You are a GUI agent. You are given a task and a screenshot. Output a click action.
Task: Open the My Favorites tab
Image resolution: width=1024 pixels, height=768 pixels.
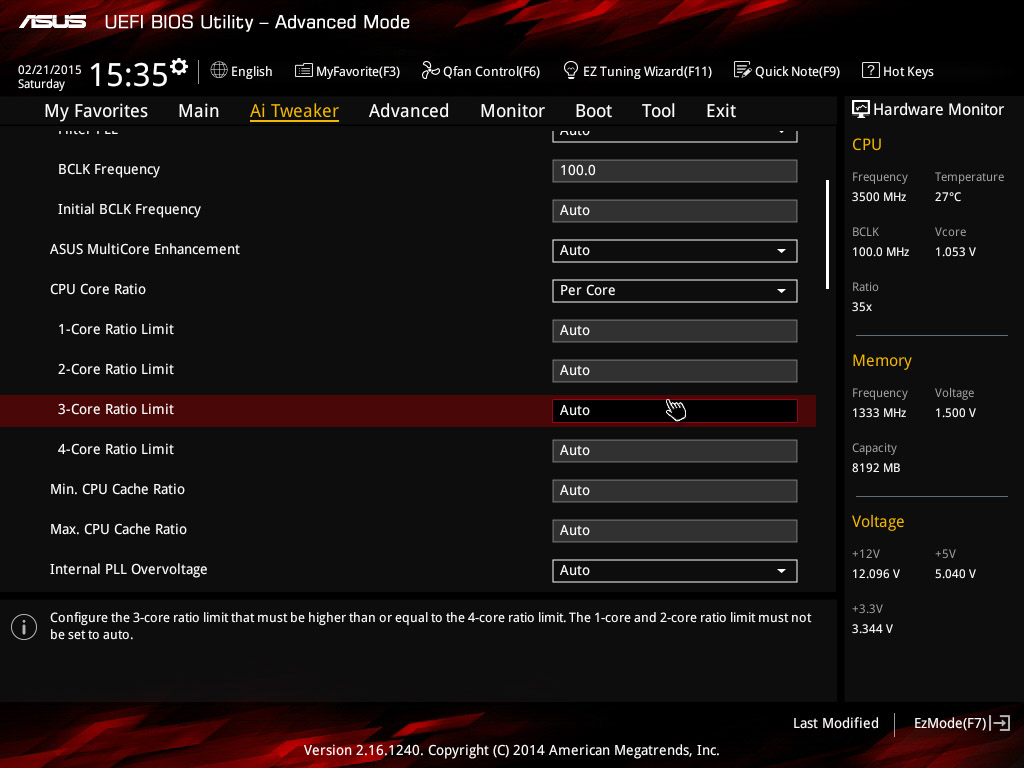tap(96, 111)
